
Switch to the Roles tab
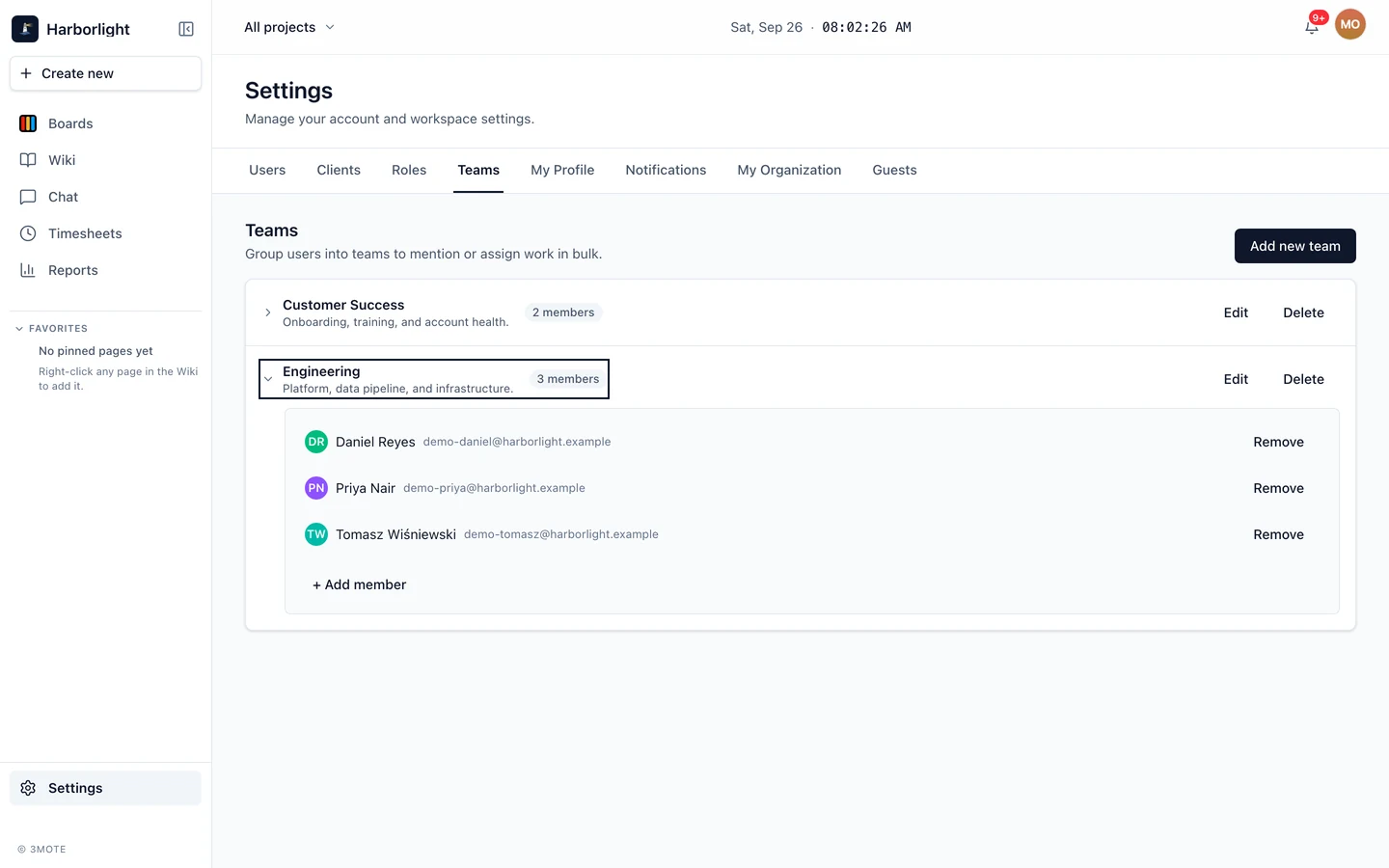409,170
